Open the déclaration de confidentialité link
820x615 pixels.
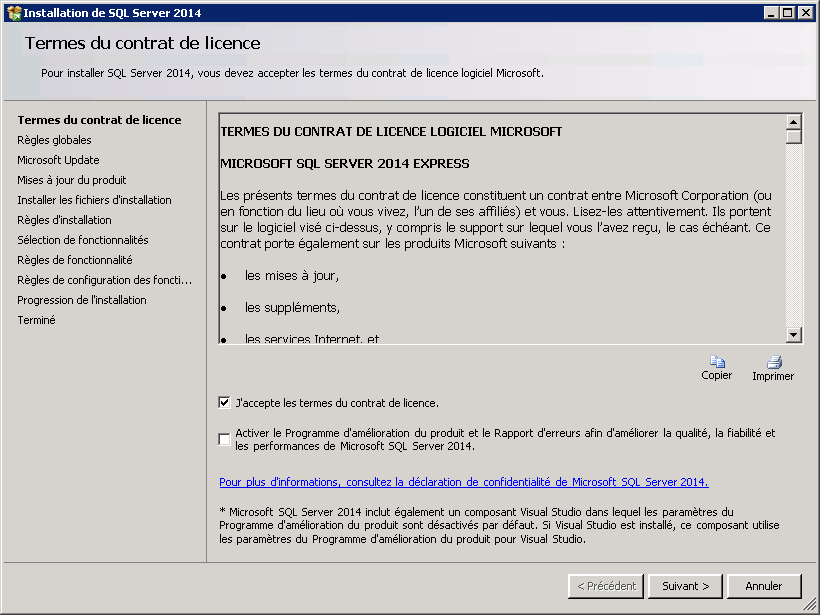pyautogui.click(x=463, y=482)
